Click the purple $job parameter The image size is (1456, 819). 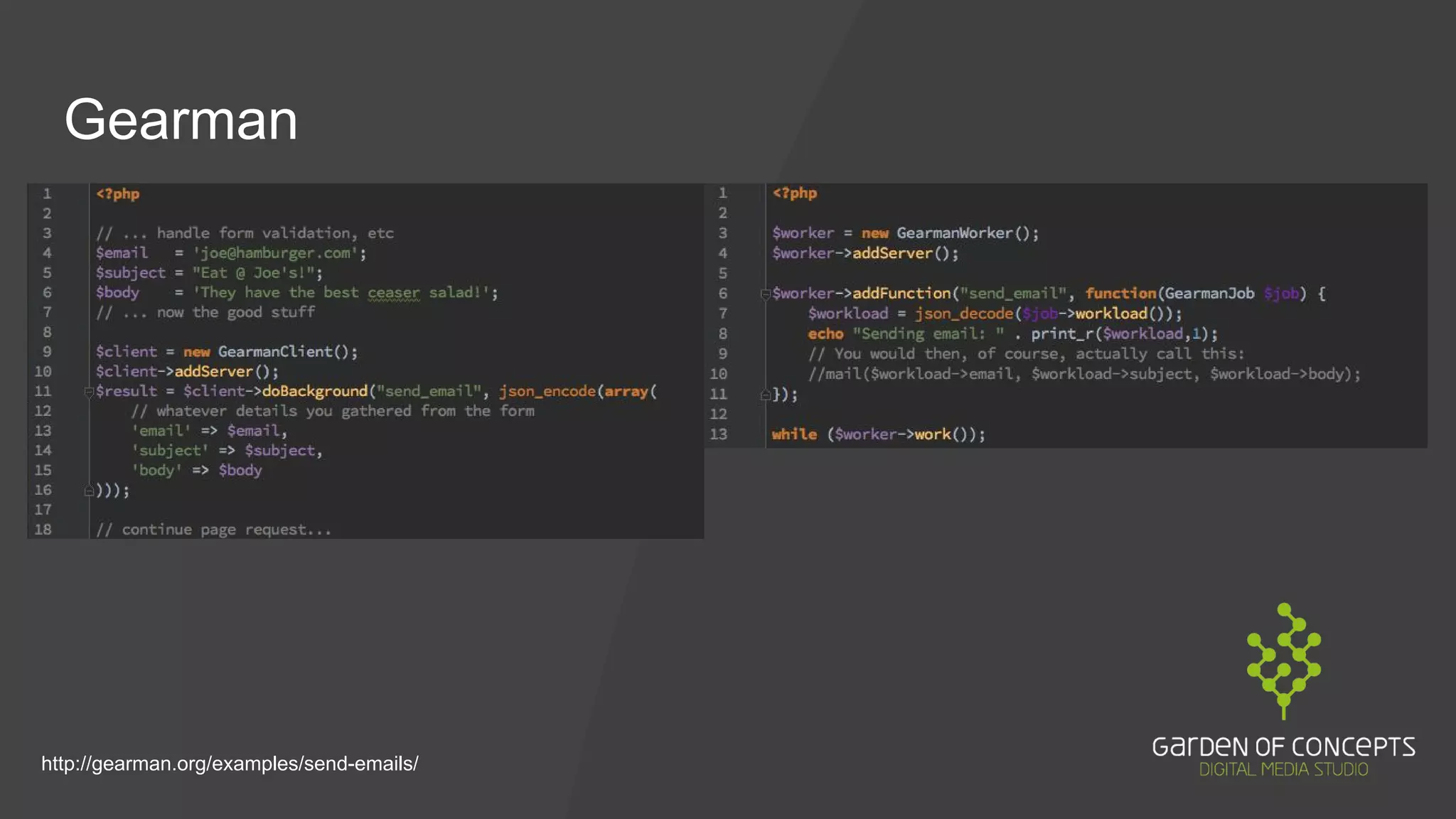(1281, 294)
